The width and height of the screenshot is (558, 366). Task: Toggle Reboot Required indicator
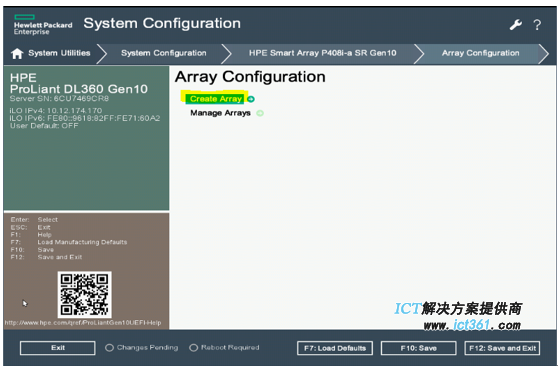pyautogui.click(x=193, y=347)
